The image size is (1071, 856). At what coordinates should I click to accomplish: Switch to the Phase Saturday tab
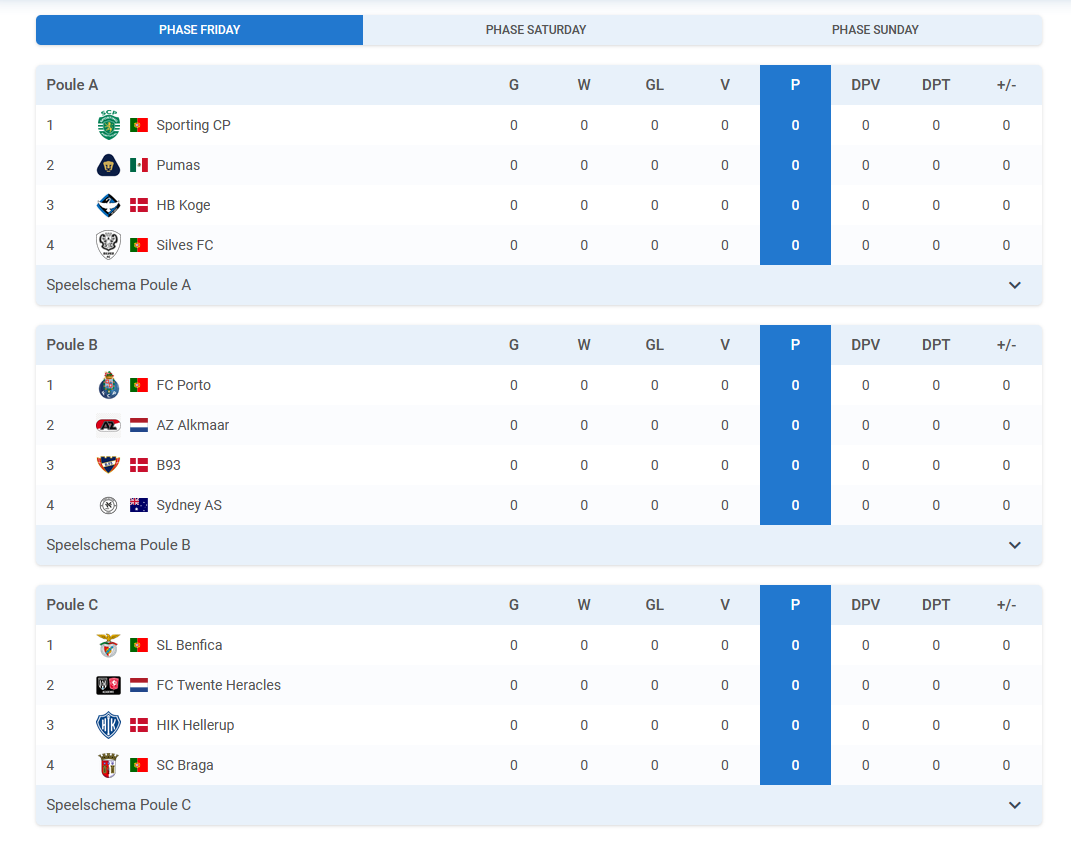(536, 30)
